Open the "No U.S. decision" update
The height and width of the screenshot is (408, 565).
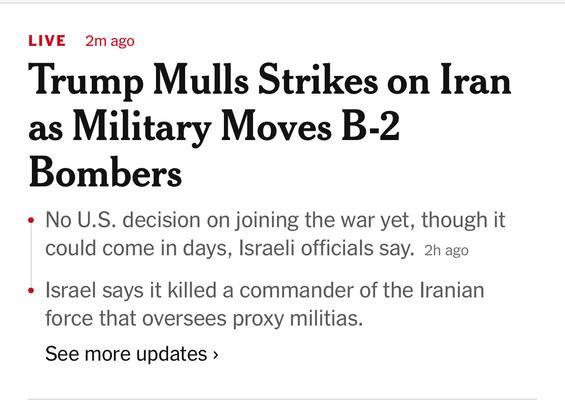coord(275,234)
